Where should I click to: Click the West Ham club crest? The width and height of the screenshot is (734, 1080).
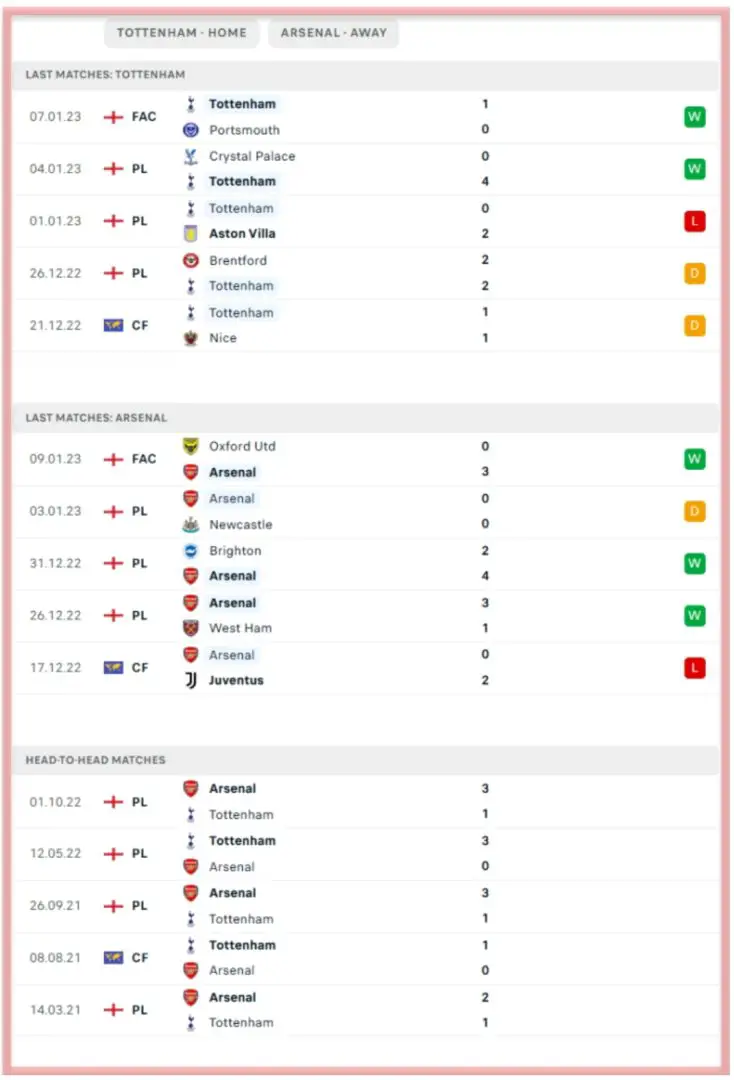tap(191, 628)
